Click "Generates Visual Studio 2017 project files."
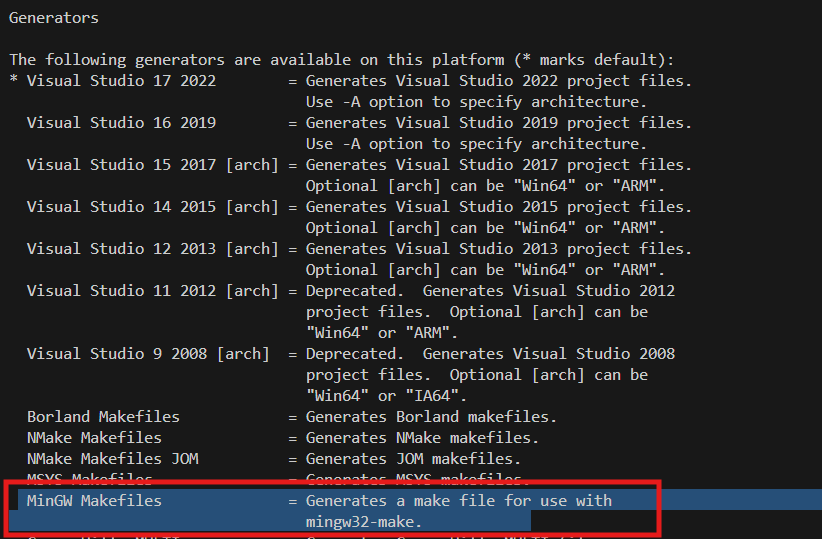The width and height of the screenshot is (822, 539). tap(499, 165)
